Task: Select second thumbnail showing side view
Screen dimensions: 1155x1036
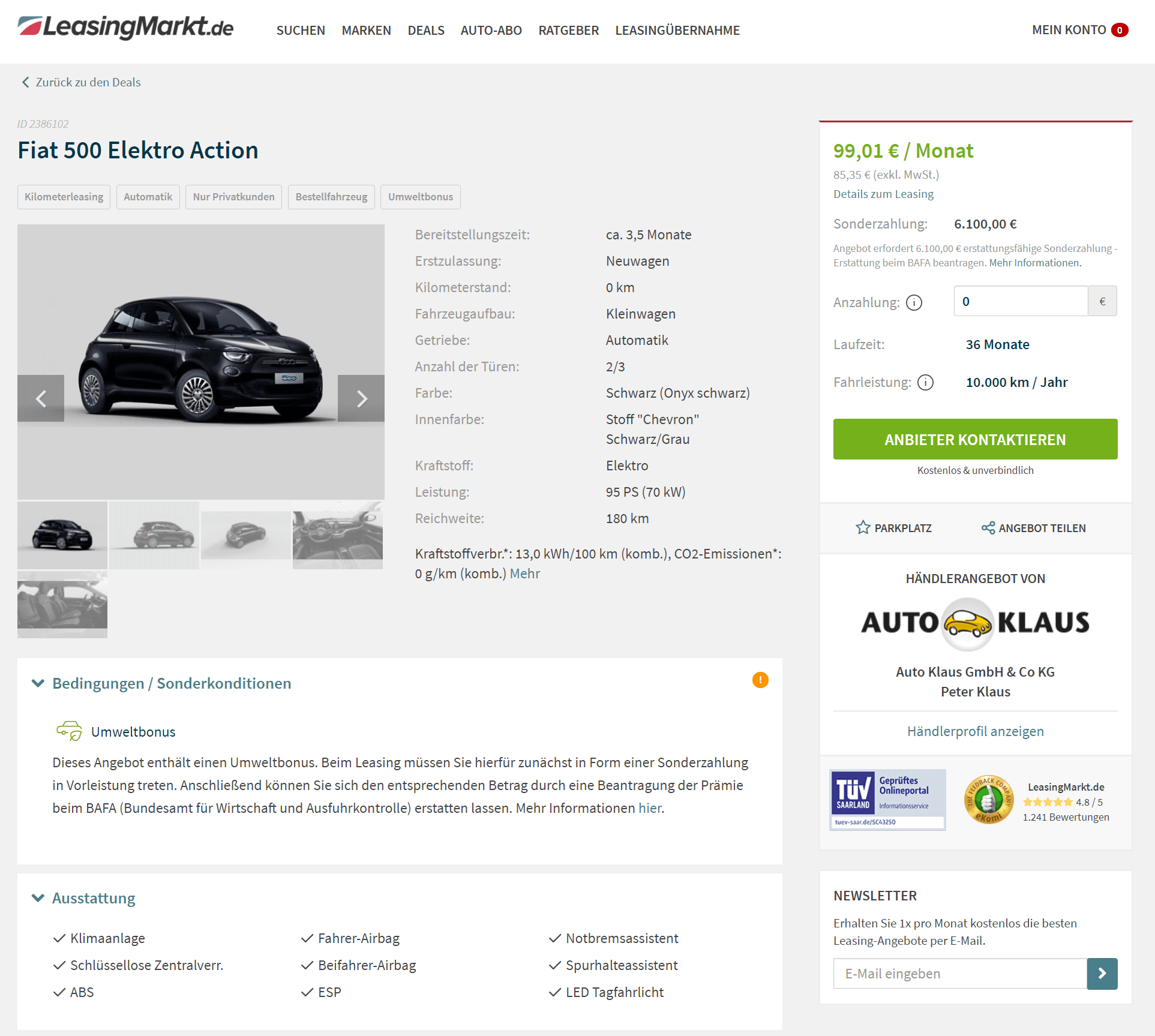Action: 154,535
